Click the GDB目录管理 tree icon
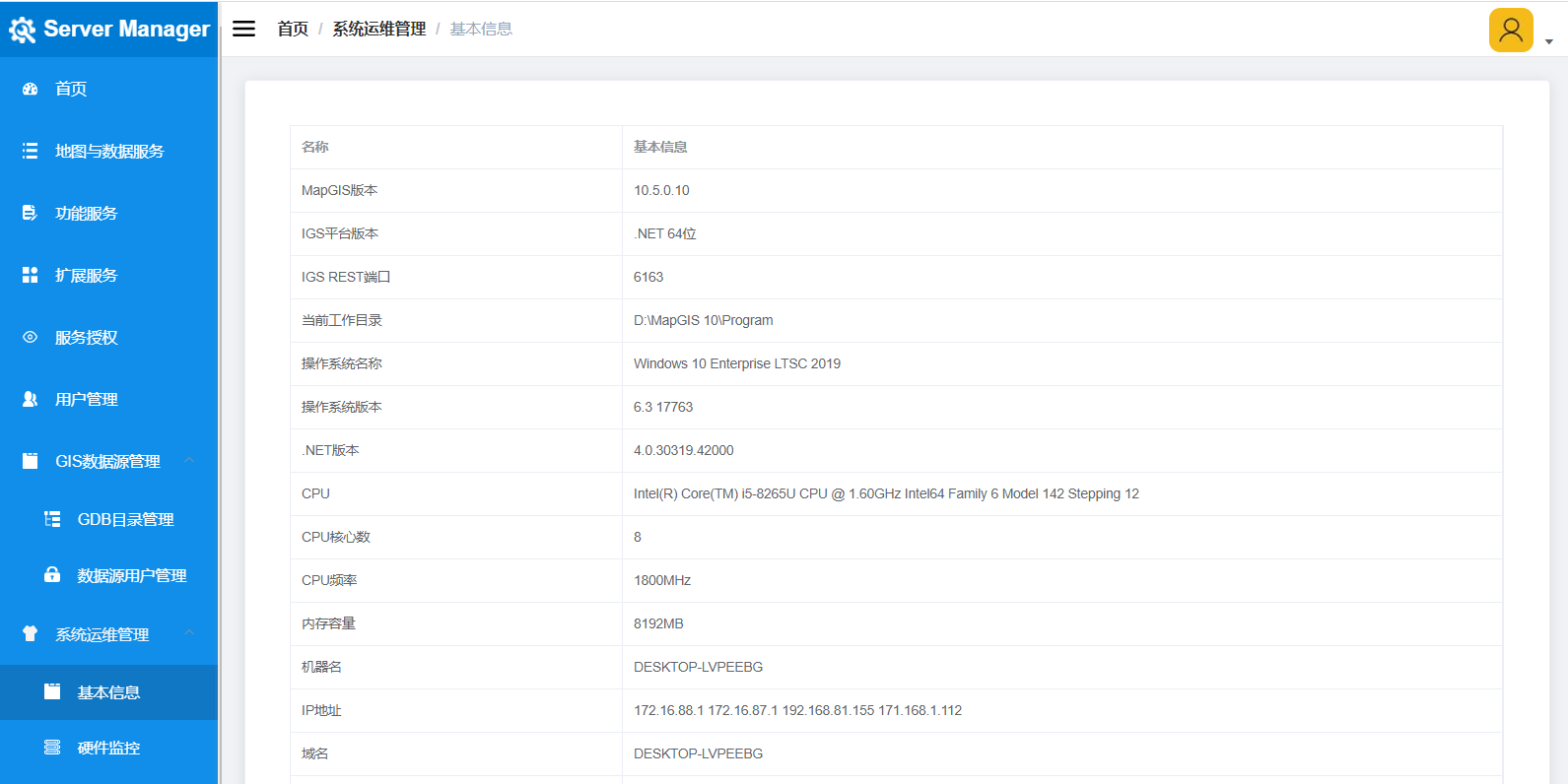 (53, 519)
